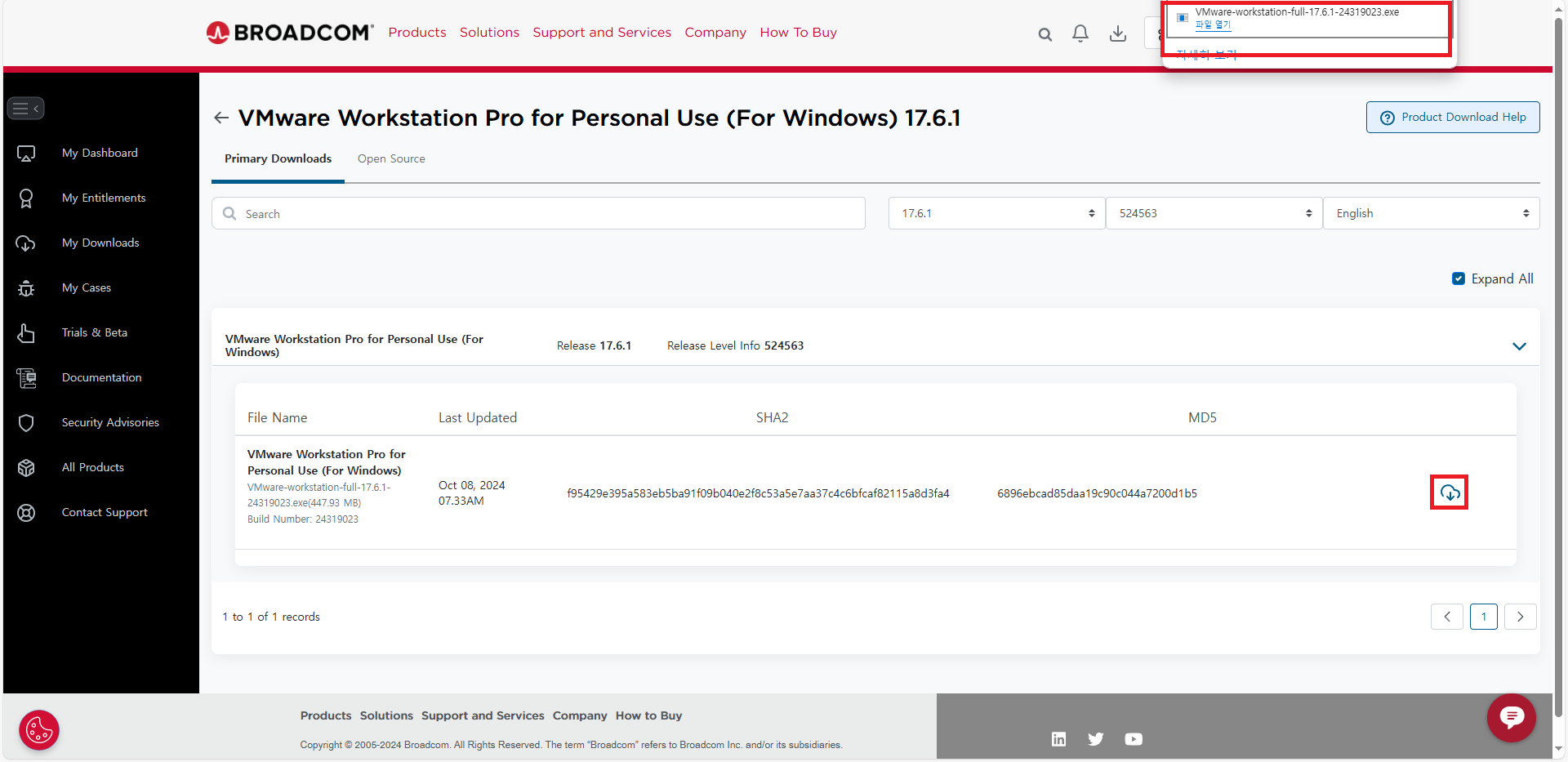Click the downloaded exe file icon in popup
This screenshot has width=1568, height=762.
tap(1182, 17)
